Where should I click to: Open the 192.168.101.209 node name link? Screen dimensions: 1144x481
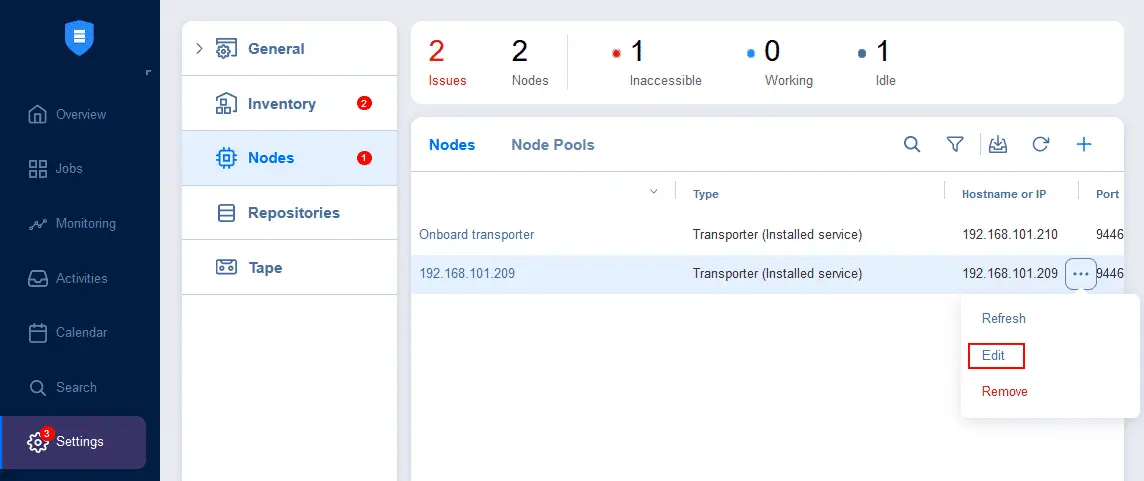pyautogui.click(x=467, y=274)
